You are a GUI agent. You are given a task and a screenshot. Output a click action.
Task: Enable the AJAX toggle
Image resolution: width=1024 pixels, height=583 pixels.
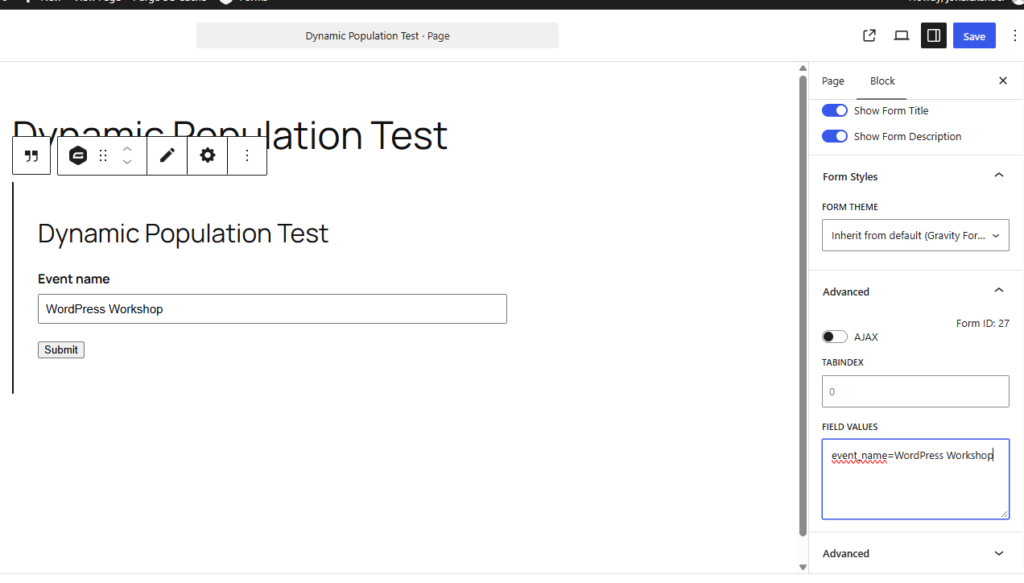(835, 337)
